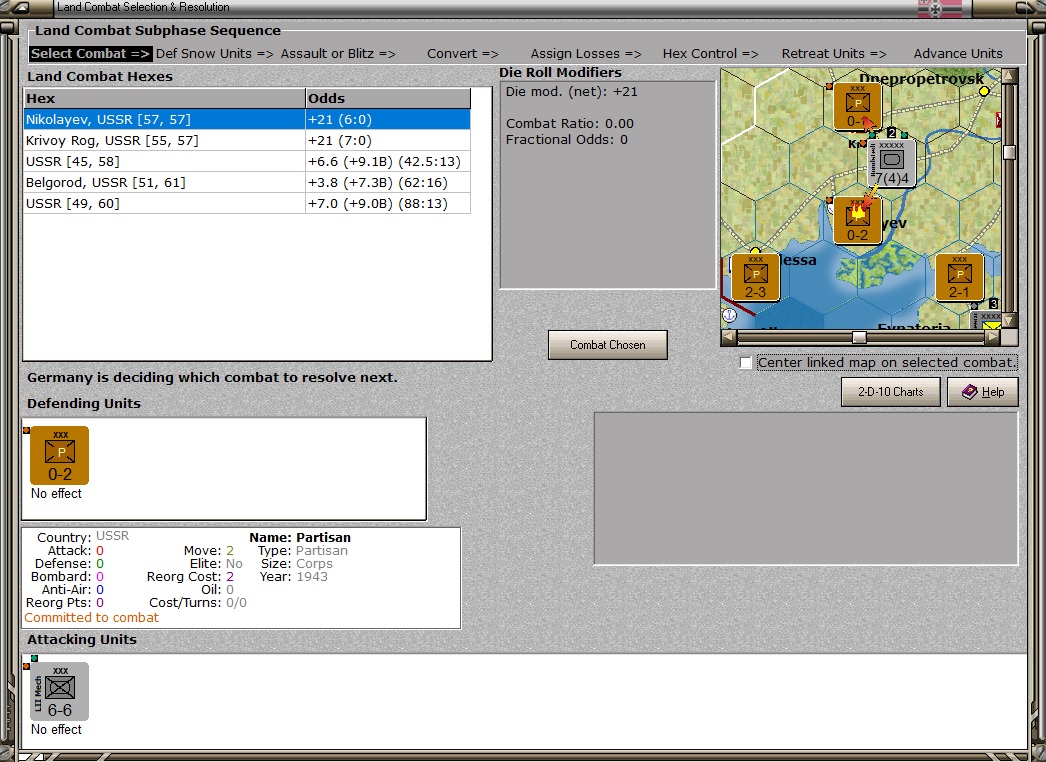The image size is (1046, 762).
Task: Click the mini-map horizontal scrollbar thumb
Action: click(859, 338)
